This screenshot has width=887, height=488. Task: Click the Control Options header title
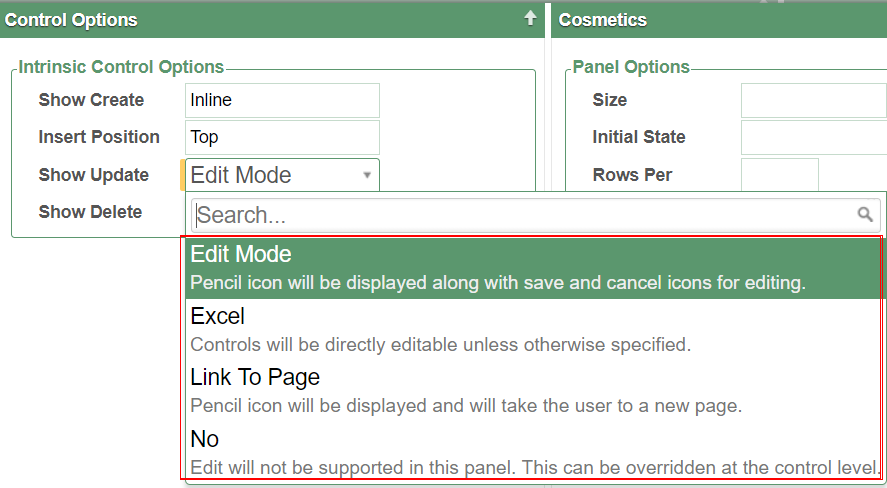[72, 20]
